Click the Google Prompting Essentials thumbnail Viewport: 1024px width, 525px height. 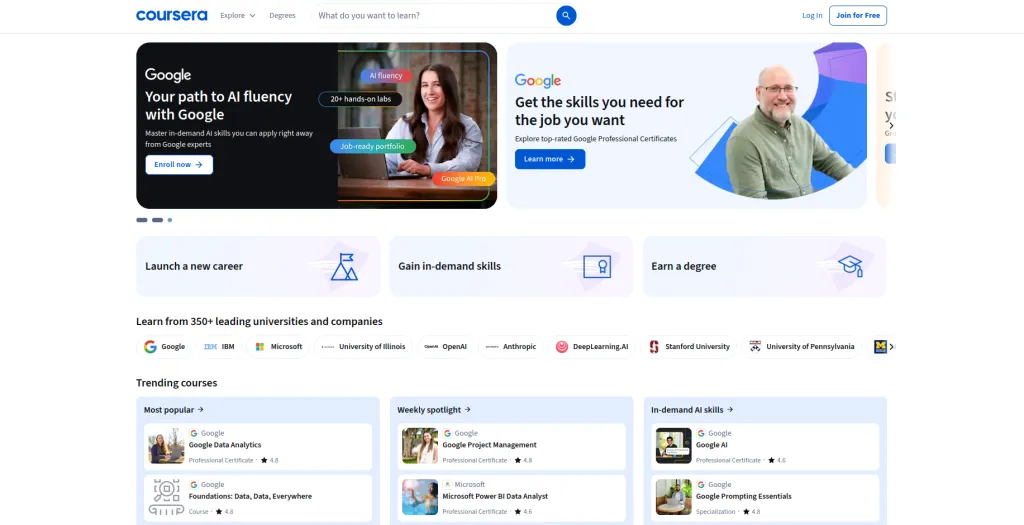(x=673, y=497)
